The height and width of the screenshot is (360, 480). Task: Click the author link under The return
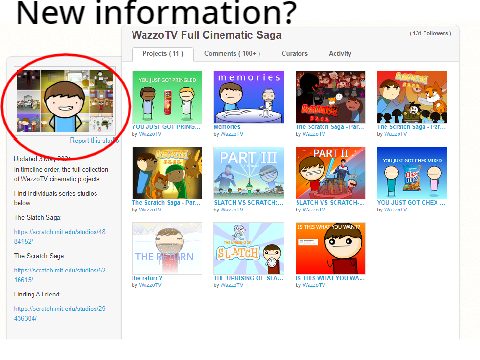tap(150, 285)
